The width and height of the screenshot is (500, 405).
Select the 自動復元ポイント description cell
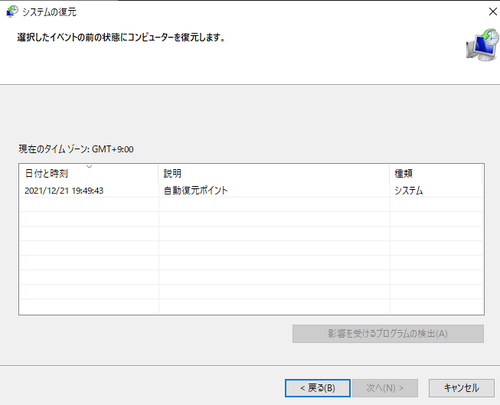tap(195, 191)
